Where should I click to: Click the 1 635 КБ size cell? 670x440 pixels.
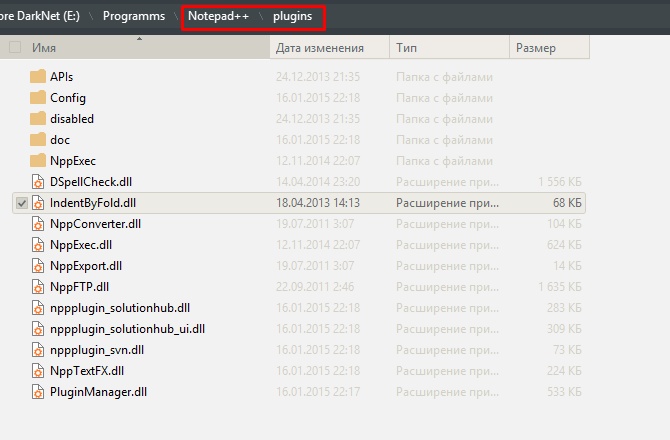point(560,287)
